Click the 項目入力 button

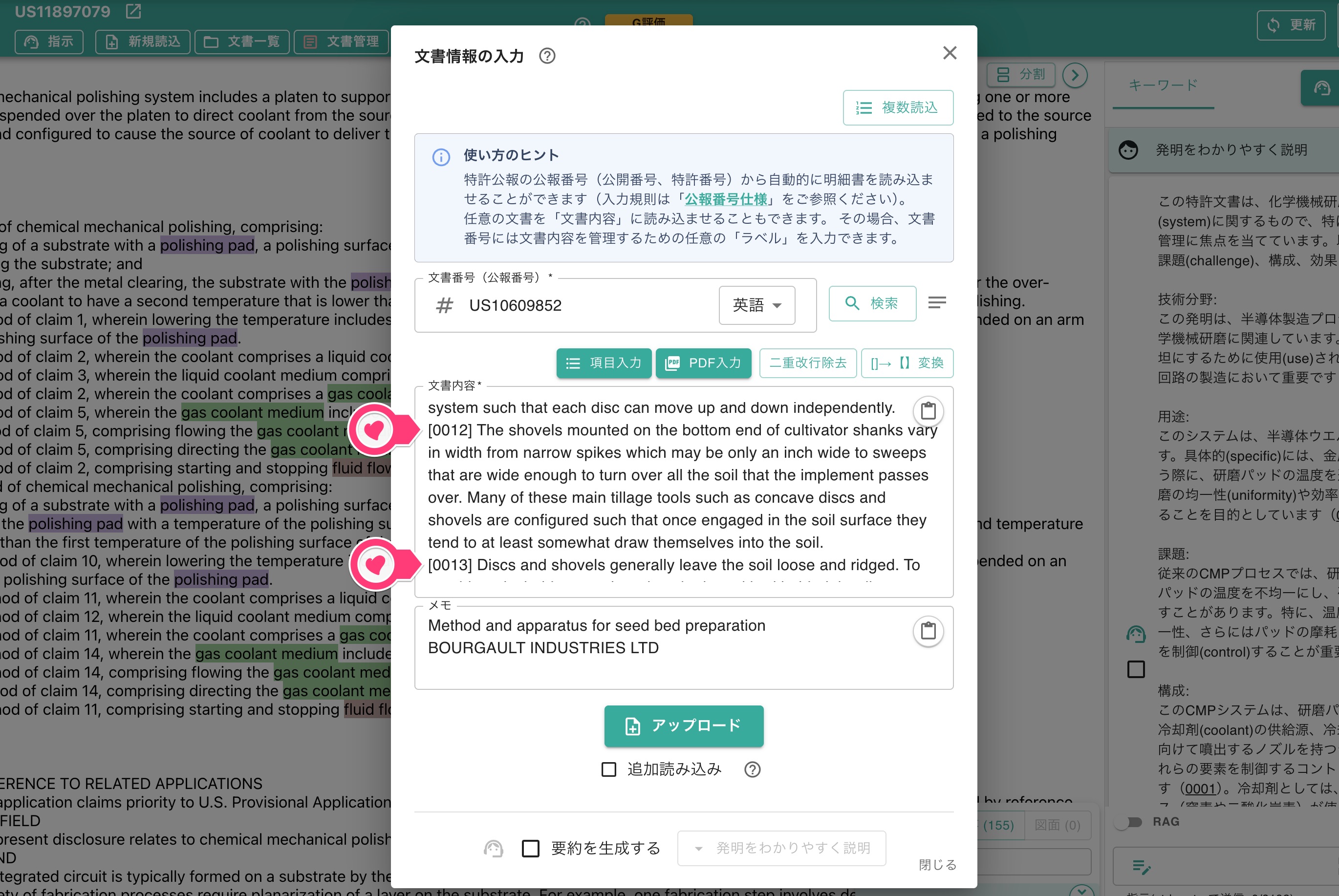604,363
